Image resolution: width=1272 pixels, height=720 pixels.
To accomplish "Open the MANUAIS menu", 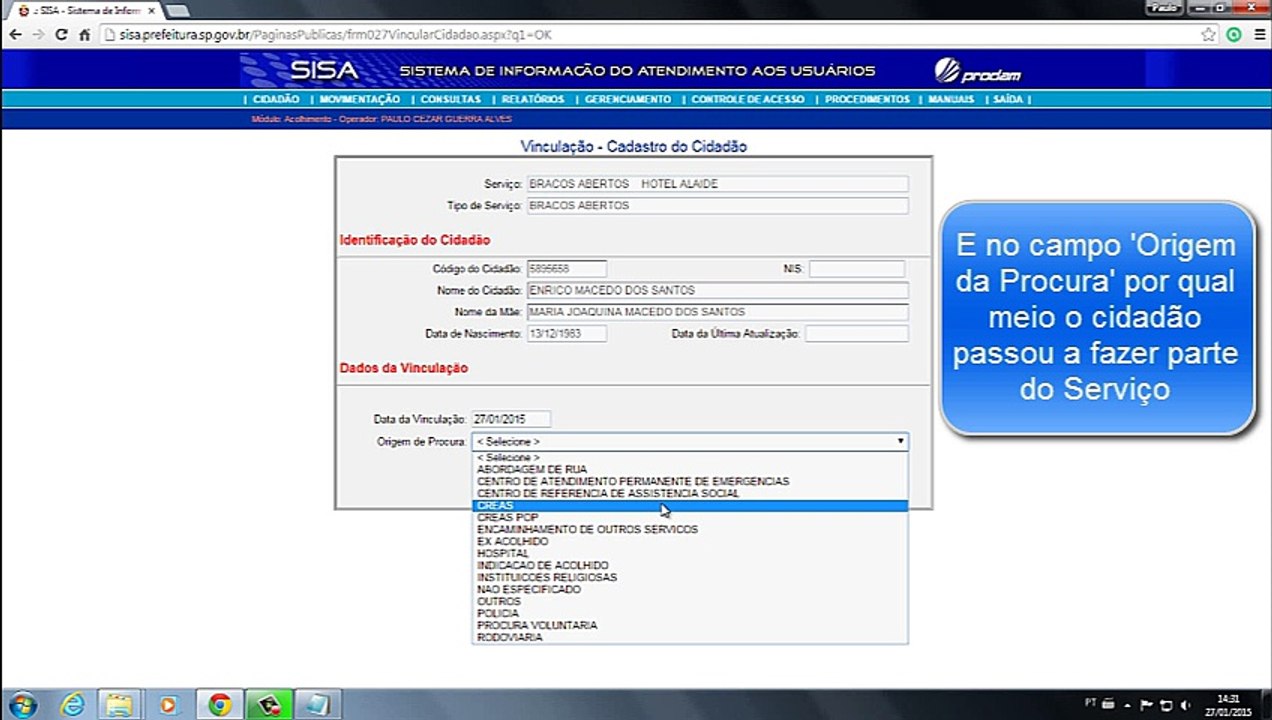I will click(951, 100).
